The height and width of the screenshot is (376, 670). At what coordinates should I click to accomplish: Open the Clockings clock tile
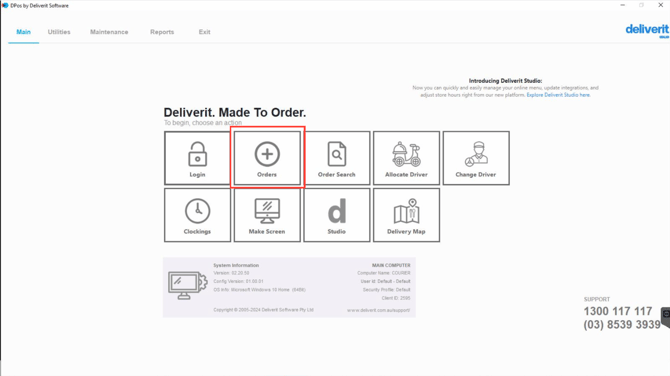[197, 215]
